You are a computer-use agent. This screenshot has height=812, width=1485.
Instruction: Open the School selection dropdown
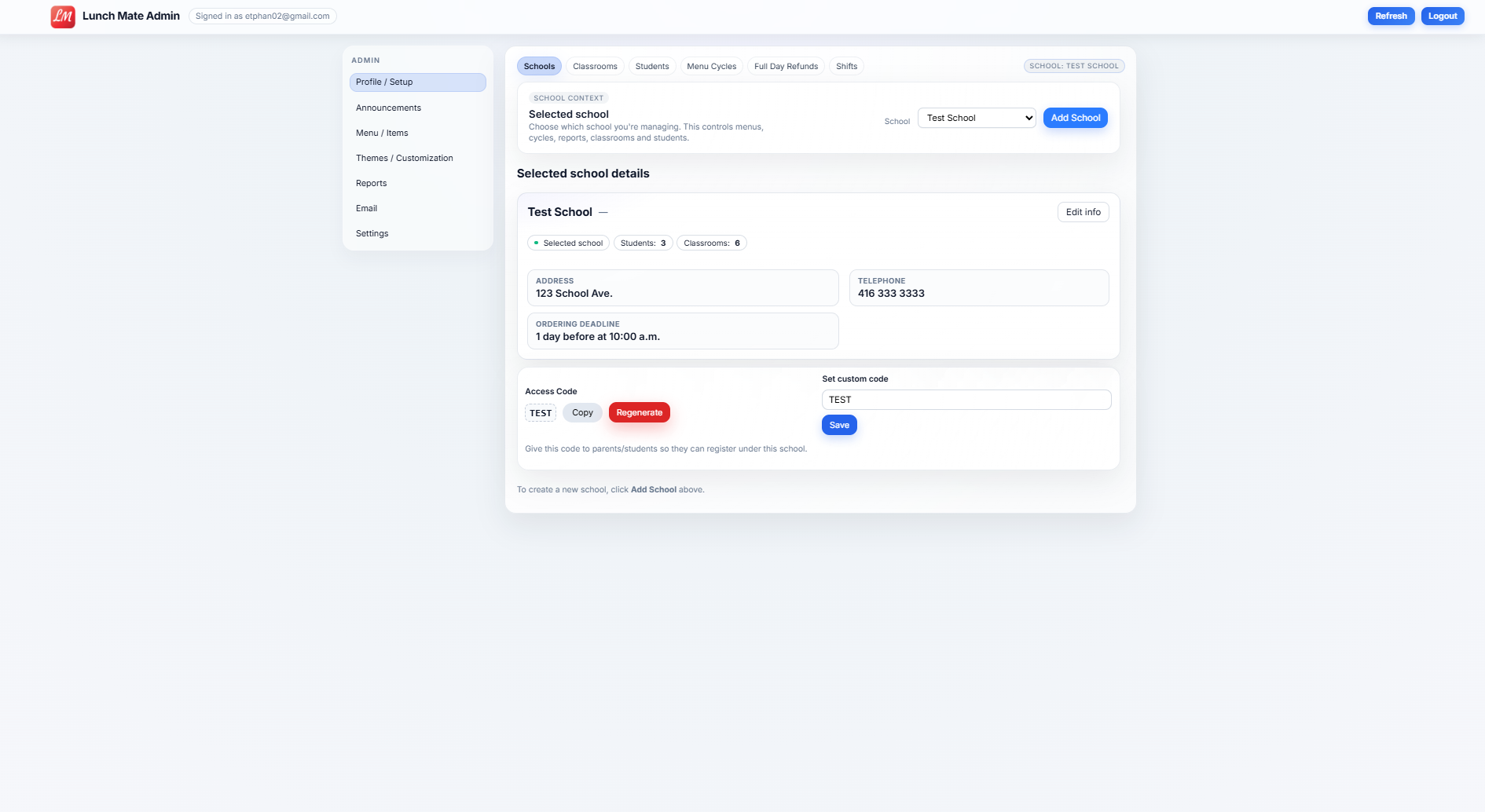pyautogui.click(x=977, y=118)
